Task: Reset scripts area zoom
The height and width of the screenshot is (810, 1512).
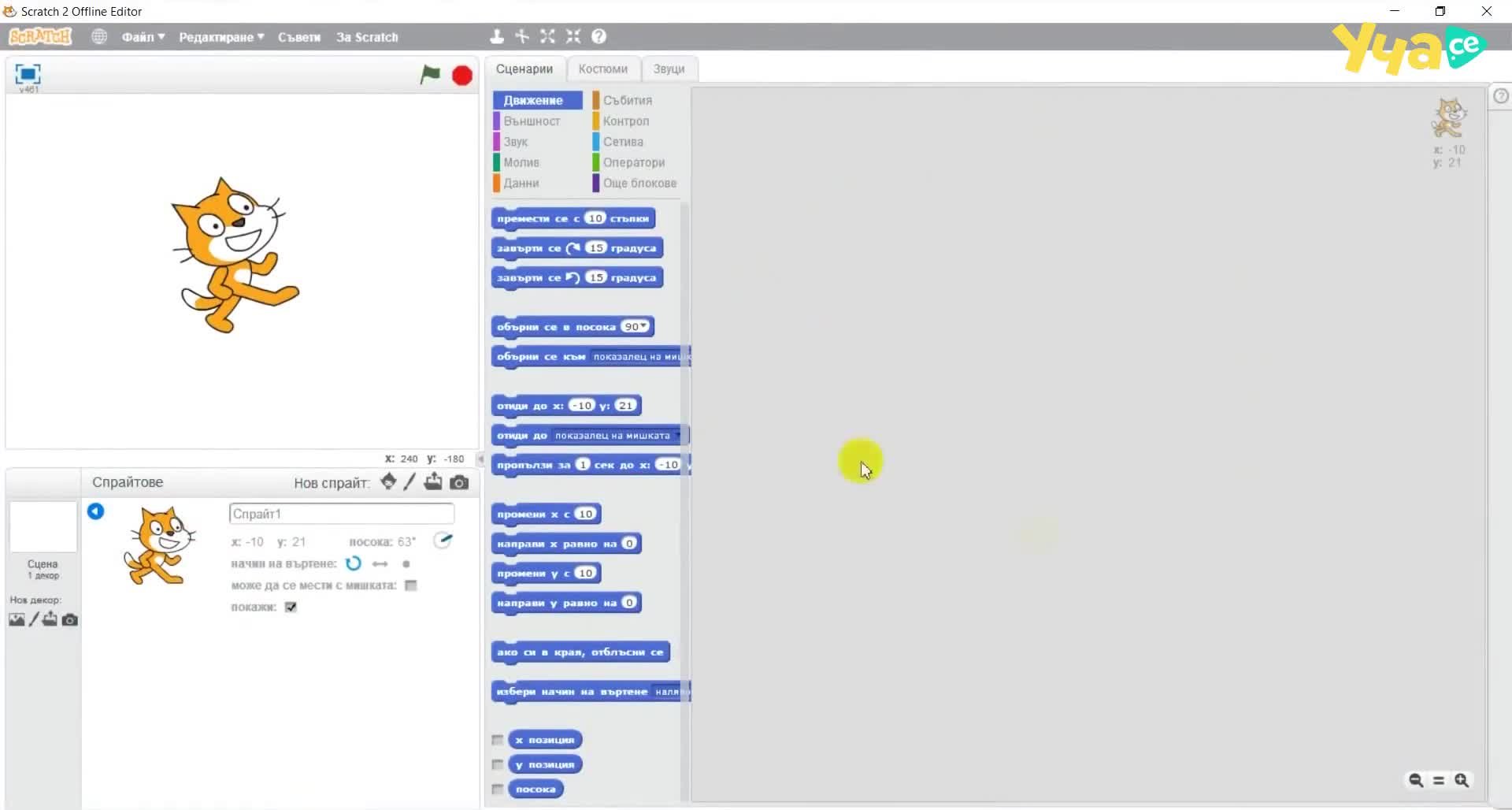Action: pos(1439,780)
